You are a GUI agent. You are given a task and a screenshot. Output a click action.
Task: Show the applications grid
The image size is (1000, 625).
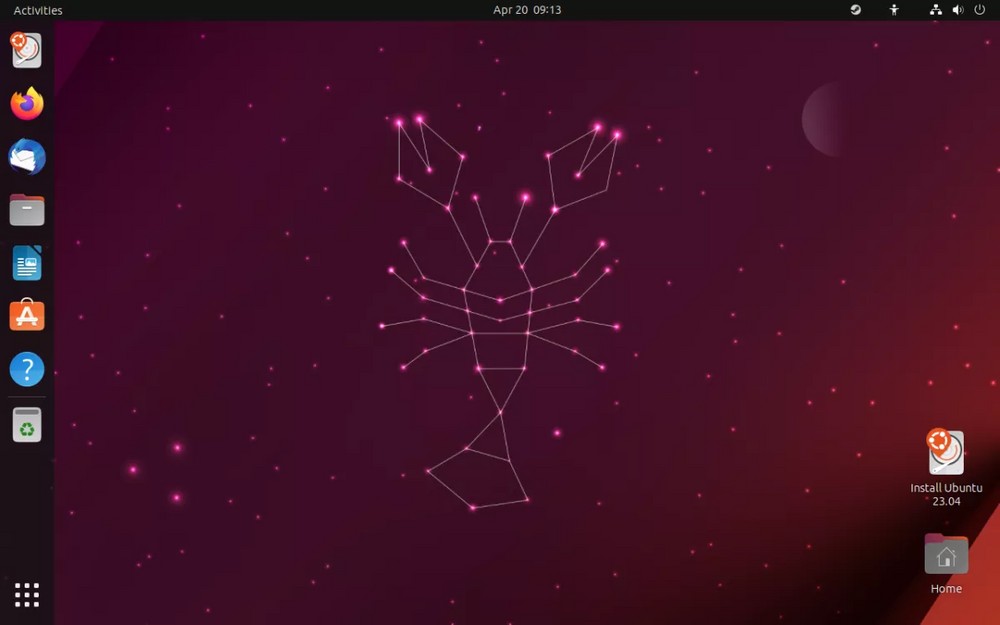[27, 594]
